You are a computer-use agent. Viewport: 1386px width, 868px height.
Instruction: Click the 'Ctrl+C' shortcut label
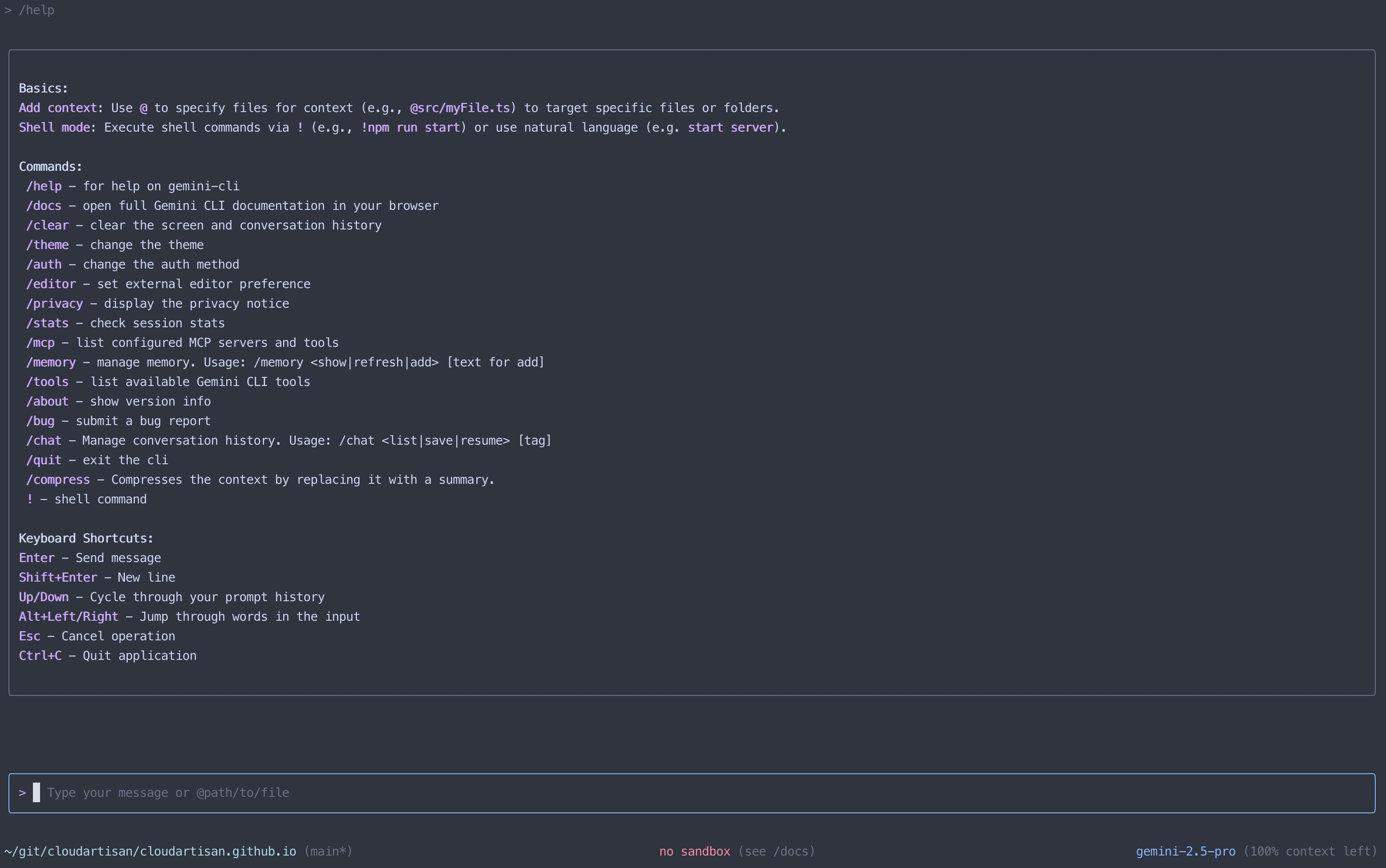[x=40, y=655]
